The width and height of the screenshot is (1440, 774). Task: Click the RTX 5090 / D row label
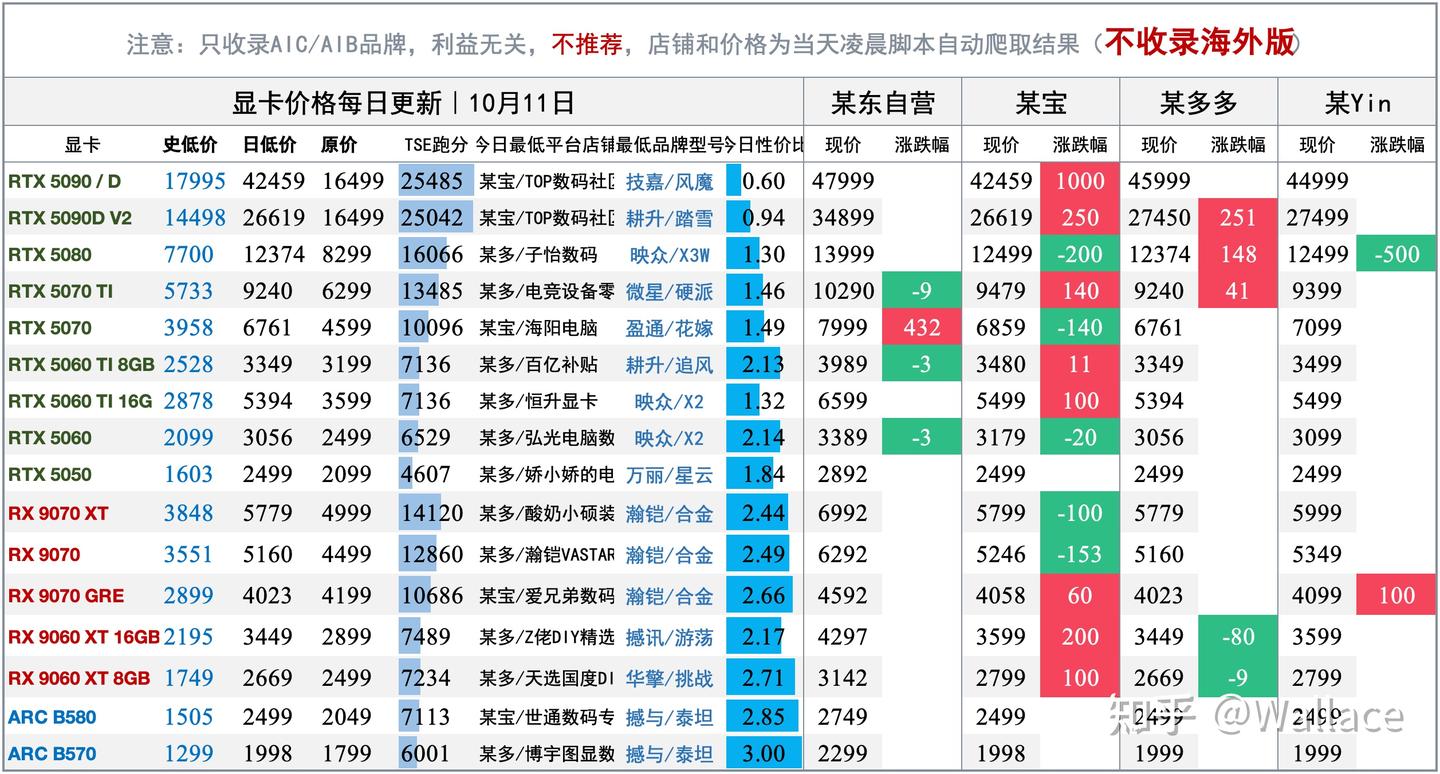coord(64,182)
